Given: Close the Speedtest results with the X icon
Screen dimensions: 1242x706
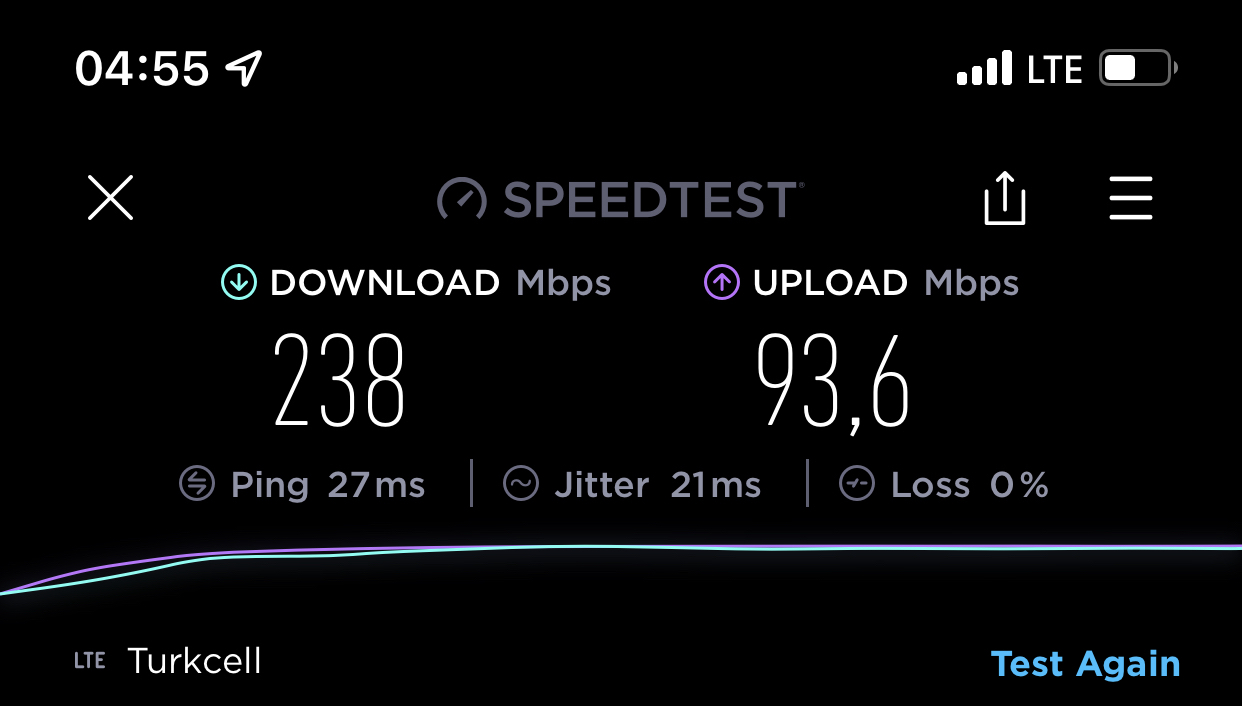Looking at the screenshot, I should point(110,197).
